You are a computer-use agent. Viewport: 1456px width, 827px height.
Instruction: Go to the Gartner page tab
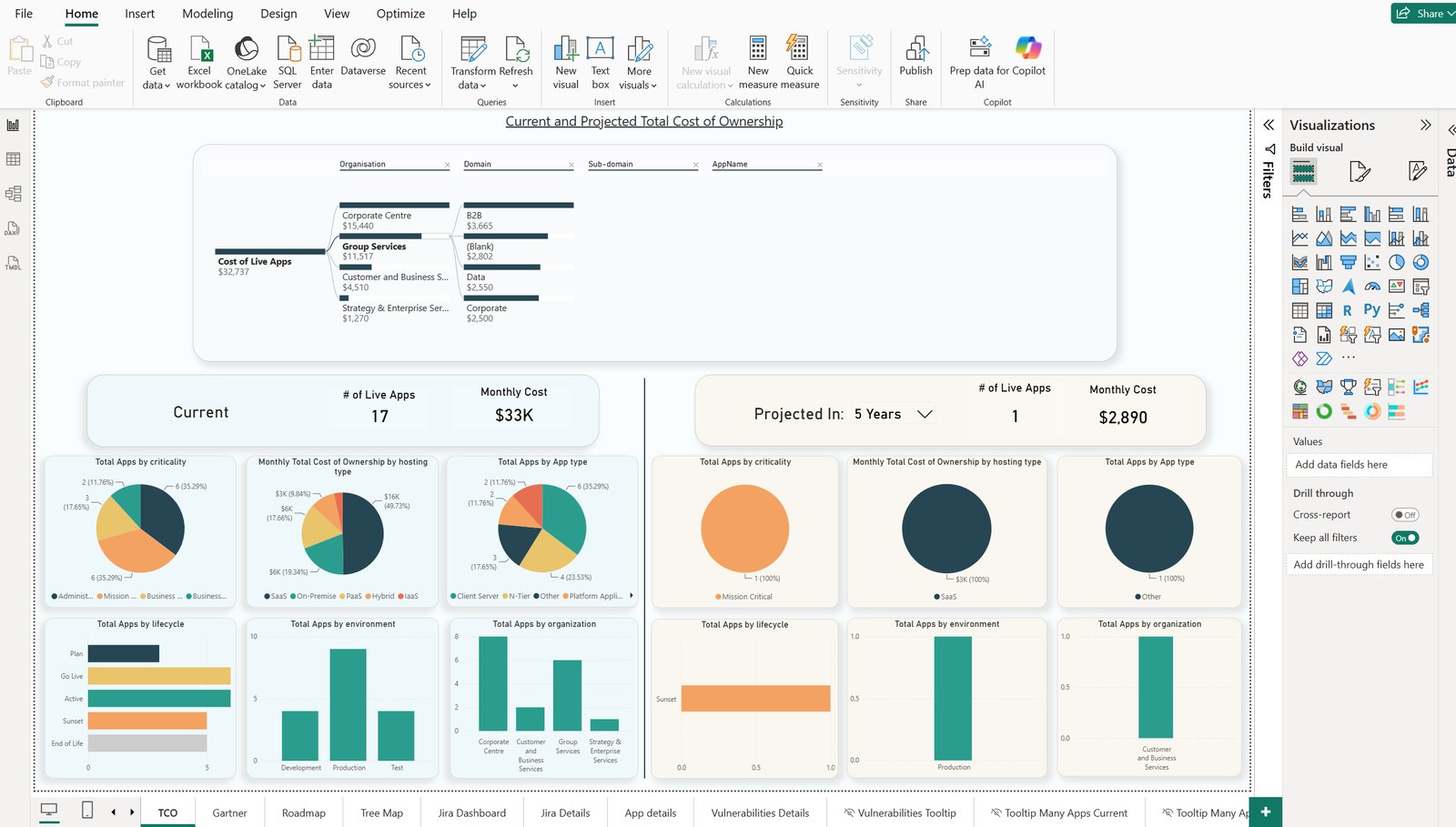tap(229, 812)
